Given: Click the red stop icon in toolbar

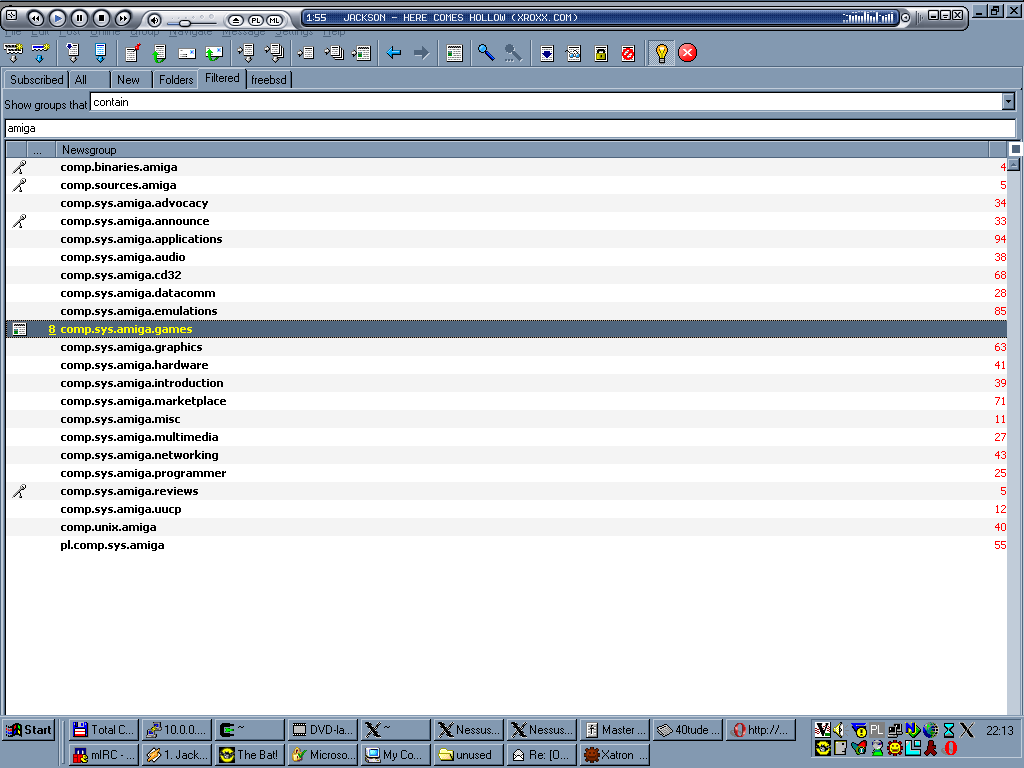Looking at the screenshot, I should click(x=687, y=53).
